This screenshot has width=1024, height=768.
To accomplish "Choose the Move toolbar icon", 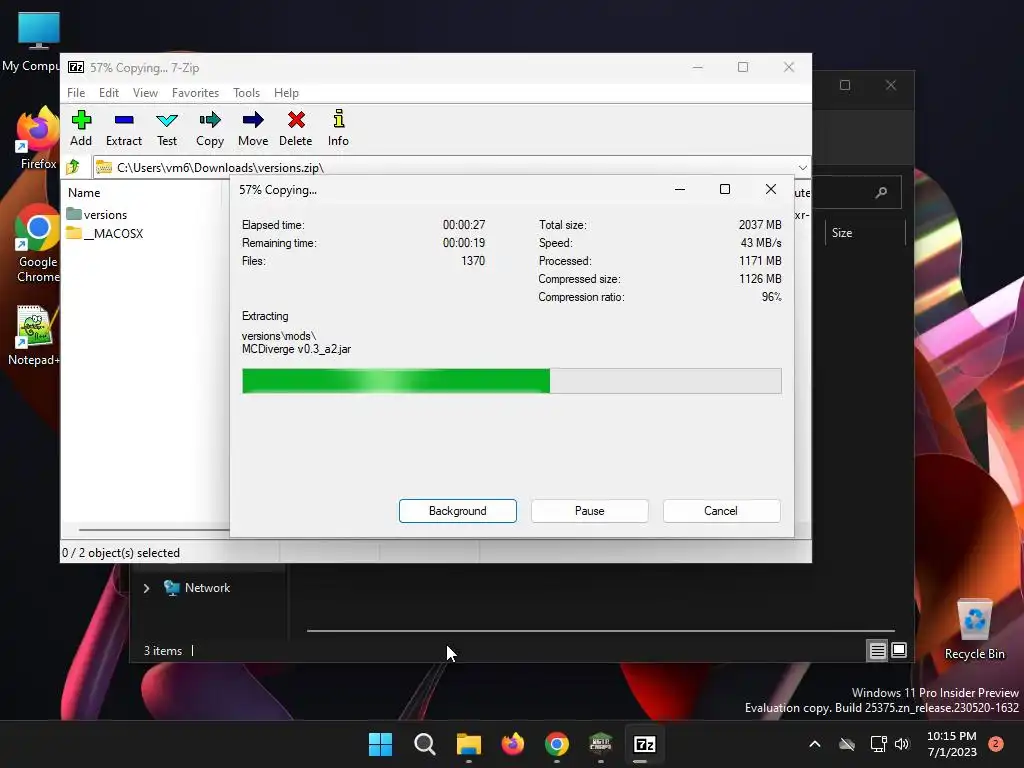I will (x=253, y=128).
